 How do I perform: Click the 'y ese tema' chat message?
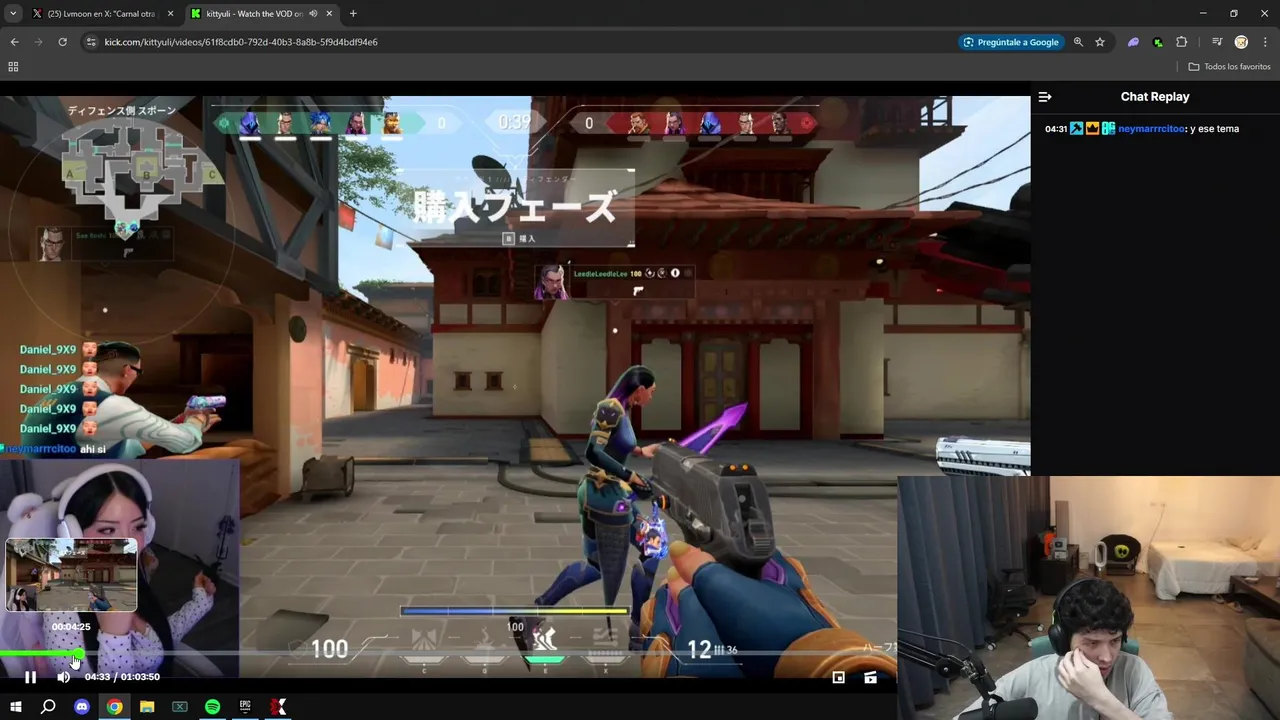tap(1215, 129)
